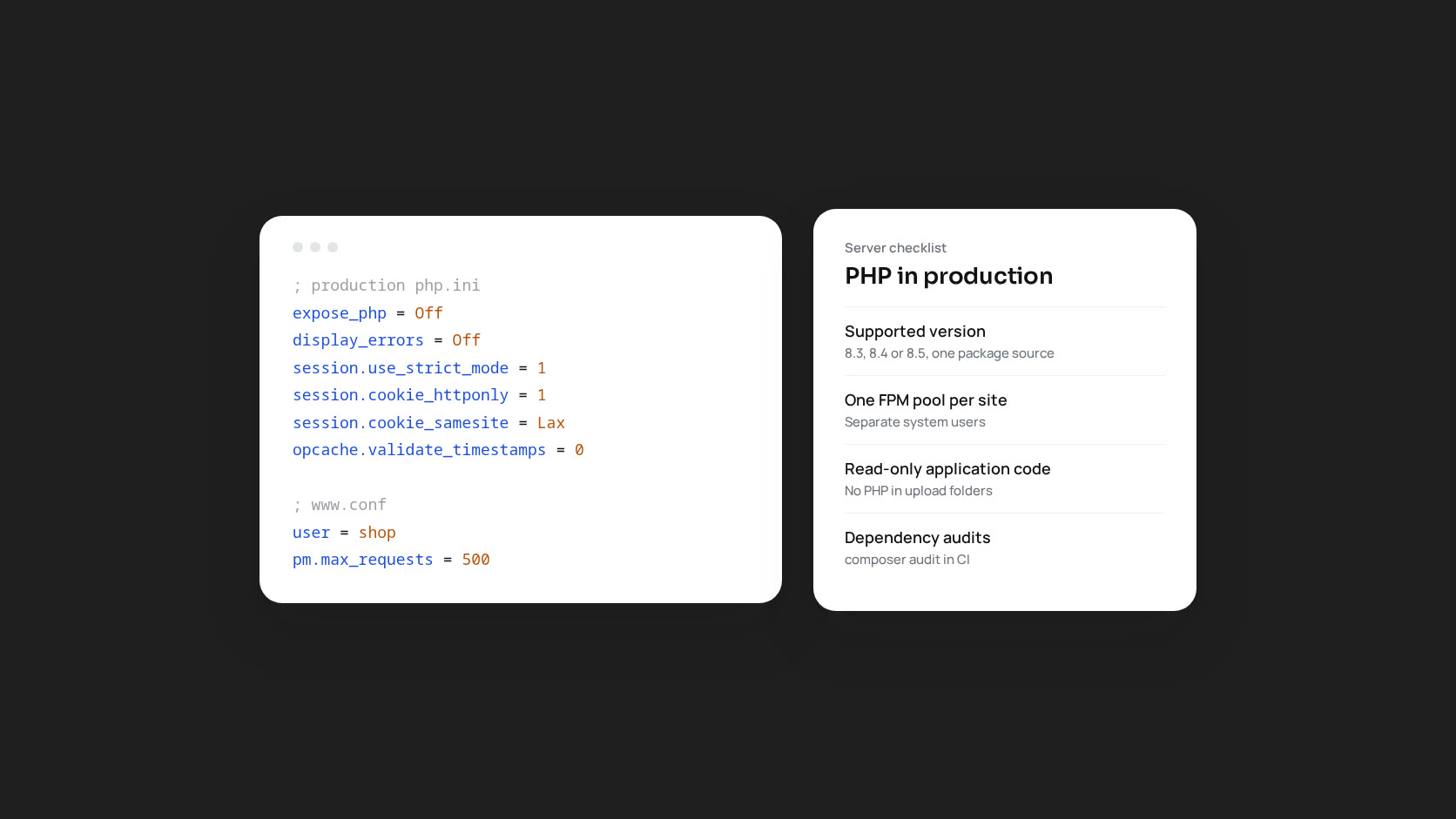This screenshot has width=1456, height=819.
Task: Click the 'opcache.validate_timestamps = 0' line
Action: [438, 450]
